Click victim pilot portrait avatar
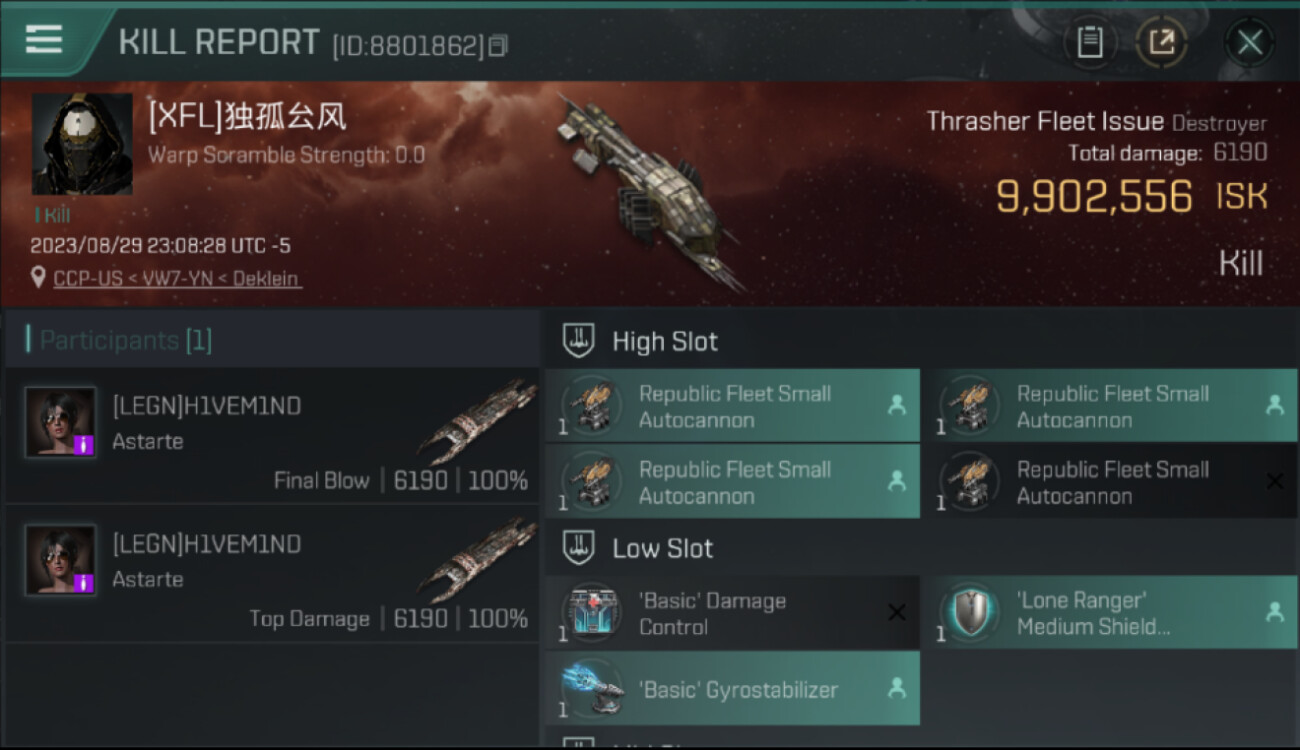 click(x=82, y=144)
